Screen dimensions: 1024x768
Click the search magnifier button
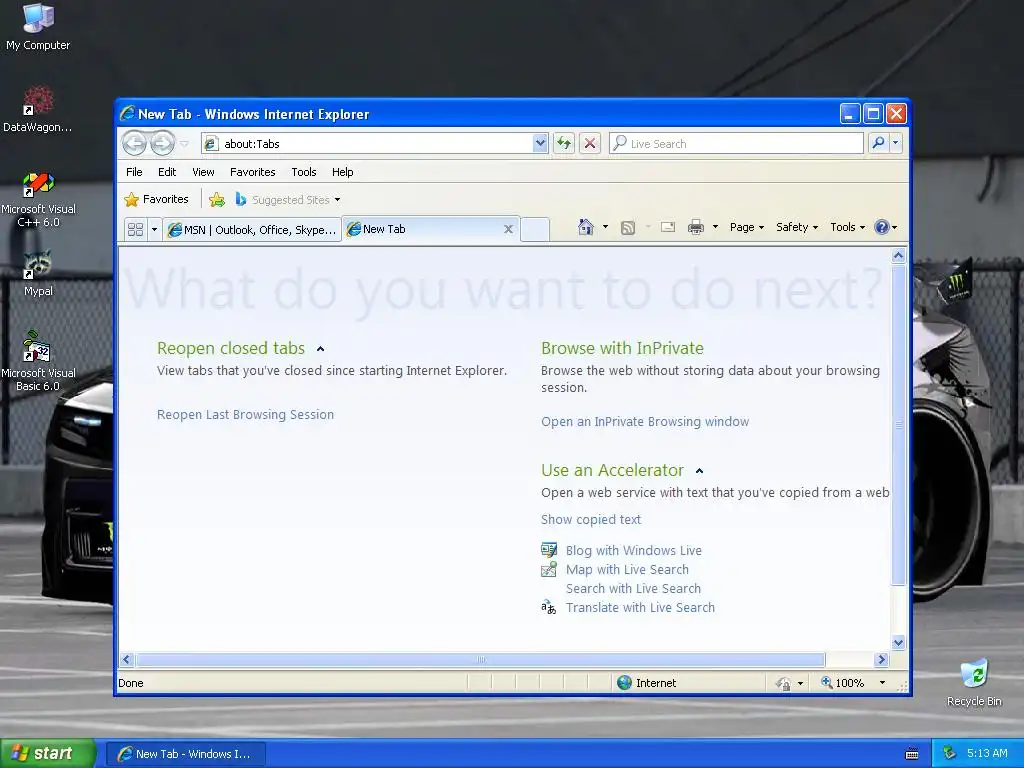point(879,143)
